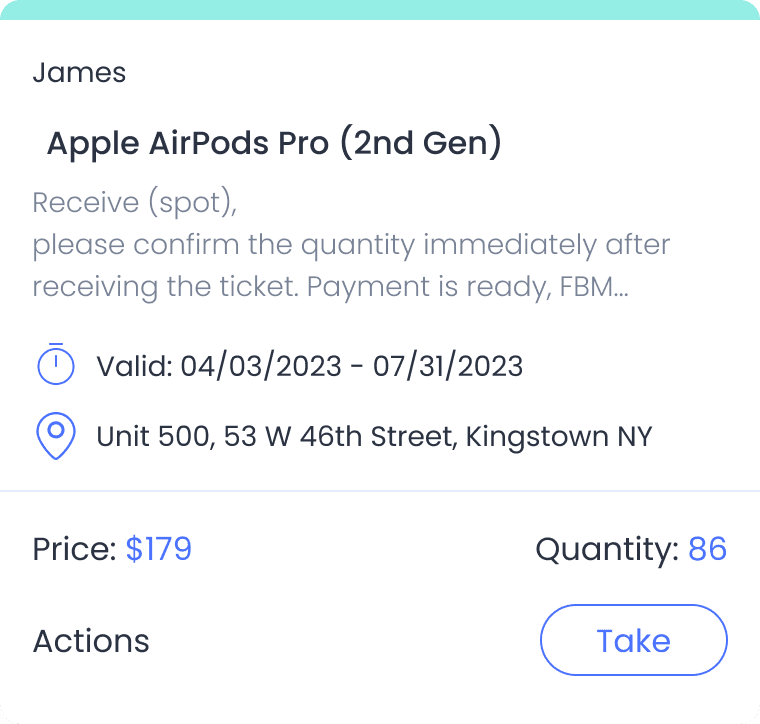
Task: Click the location pin icon
Action: point(56,437)
